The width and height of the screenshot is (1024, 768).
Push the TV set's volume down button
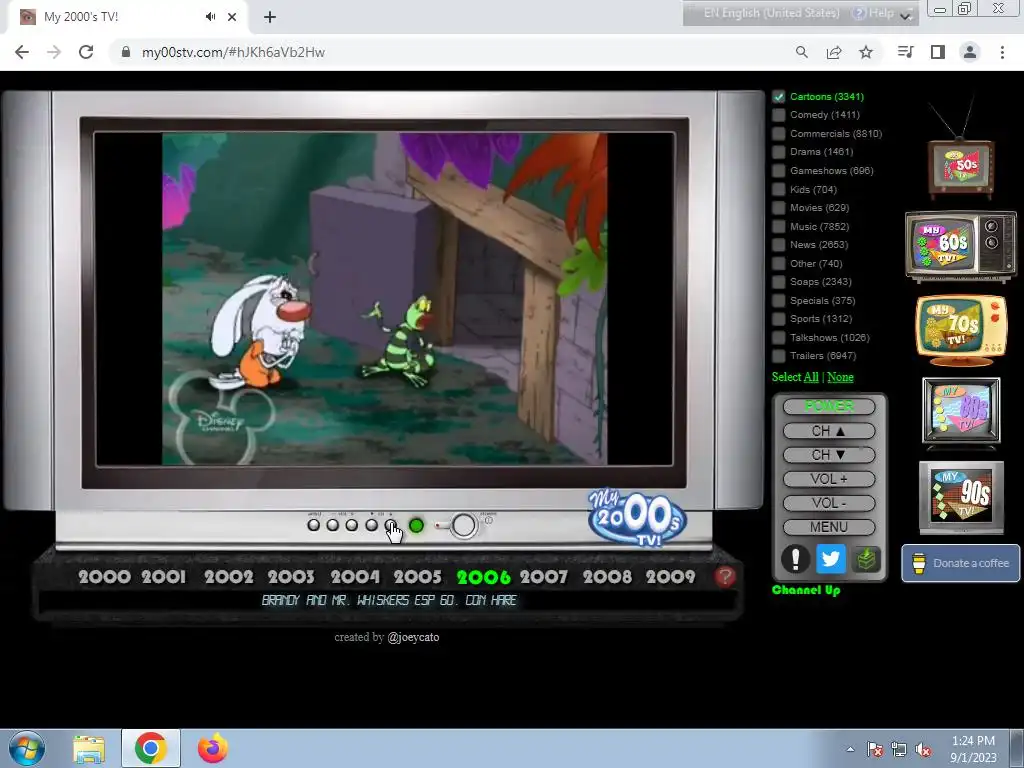click(x=332, y=525)
